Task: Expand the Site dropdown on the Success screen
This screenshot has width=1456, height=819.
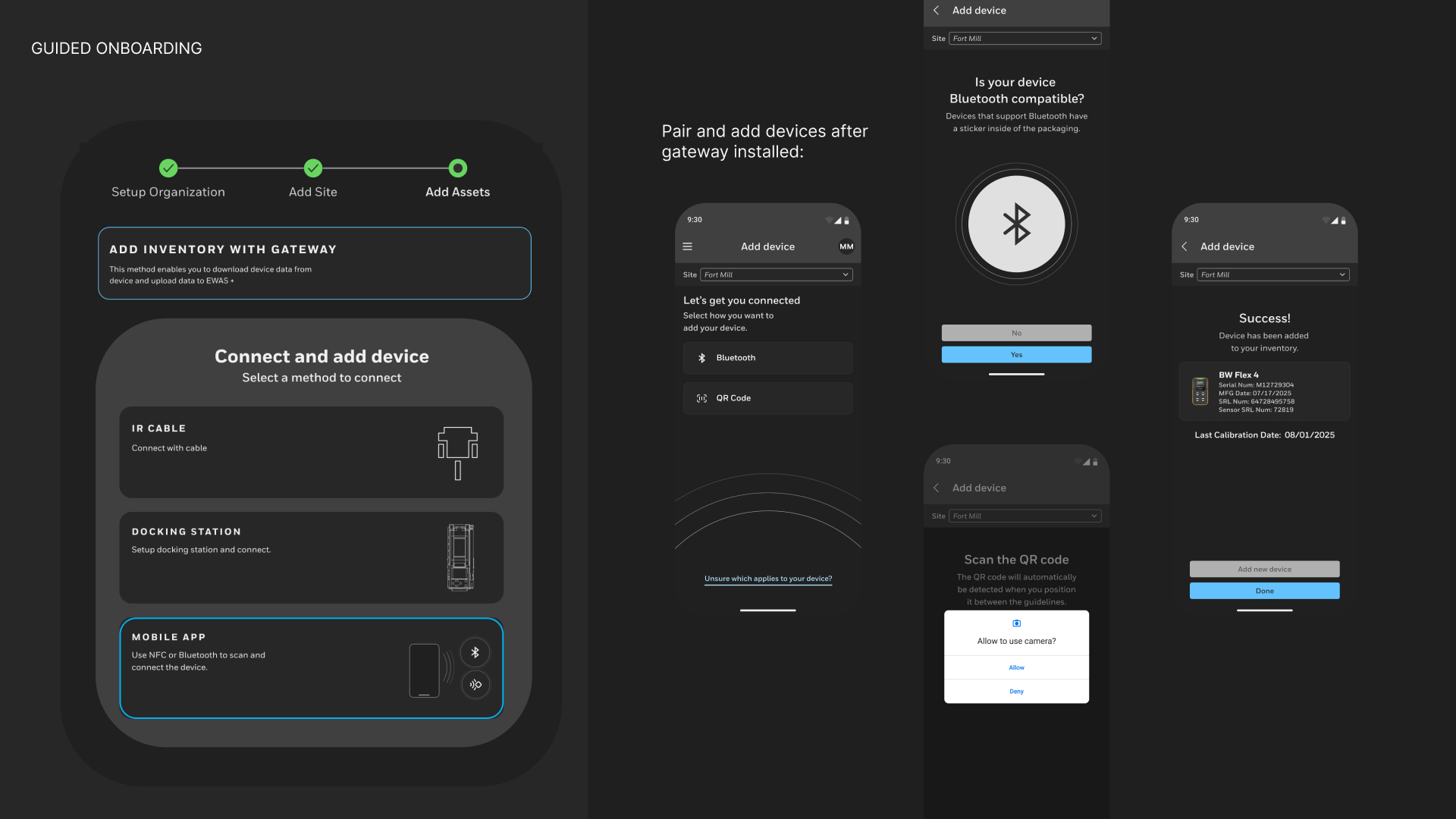Action: click(x=1272, y=275)
